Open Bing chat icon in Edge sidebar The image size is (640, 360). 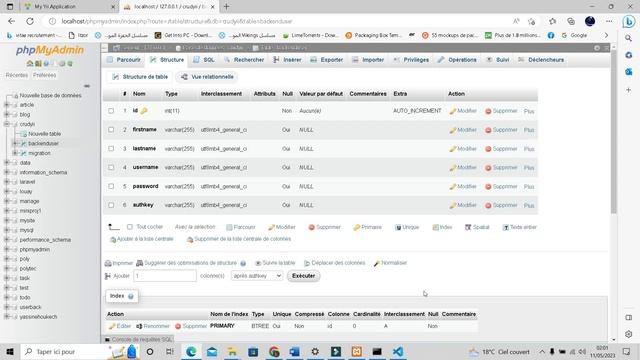coord(629,21)
